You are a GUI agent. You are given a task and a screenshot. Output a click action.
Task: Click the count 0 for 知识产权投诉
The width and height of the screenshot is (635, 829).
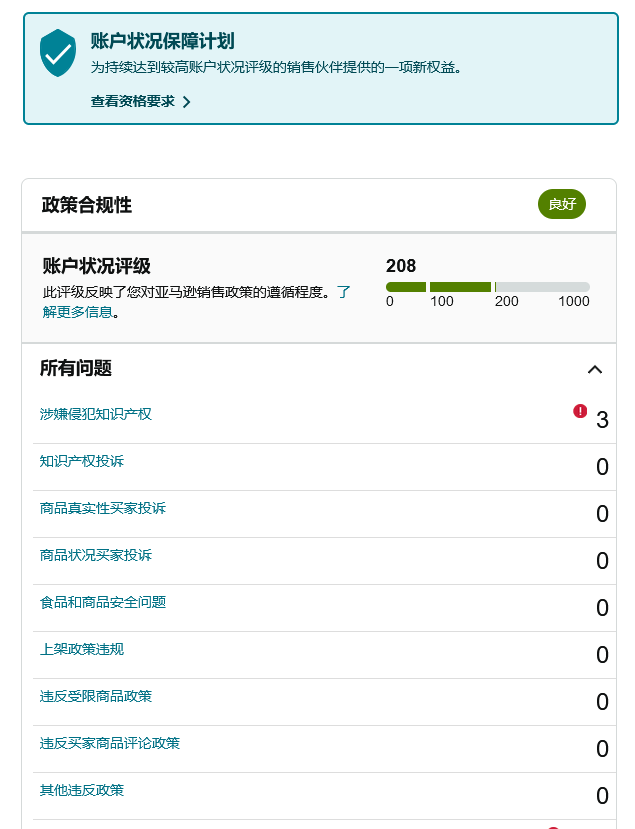[x=602, y=467]
